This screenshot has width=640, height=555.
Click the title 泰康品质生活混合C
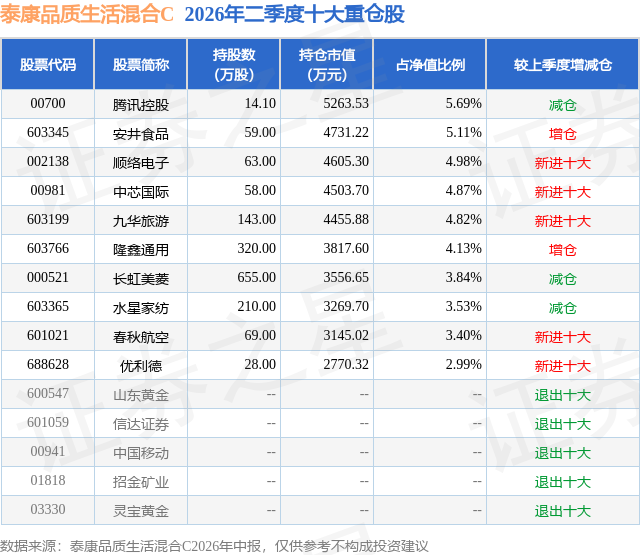[87, 14]
